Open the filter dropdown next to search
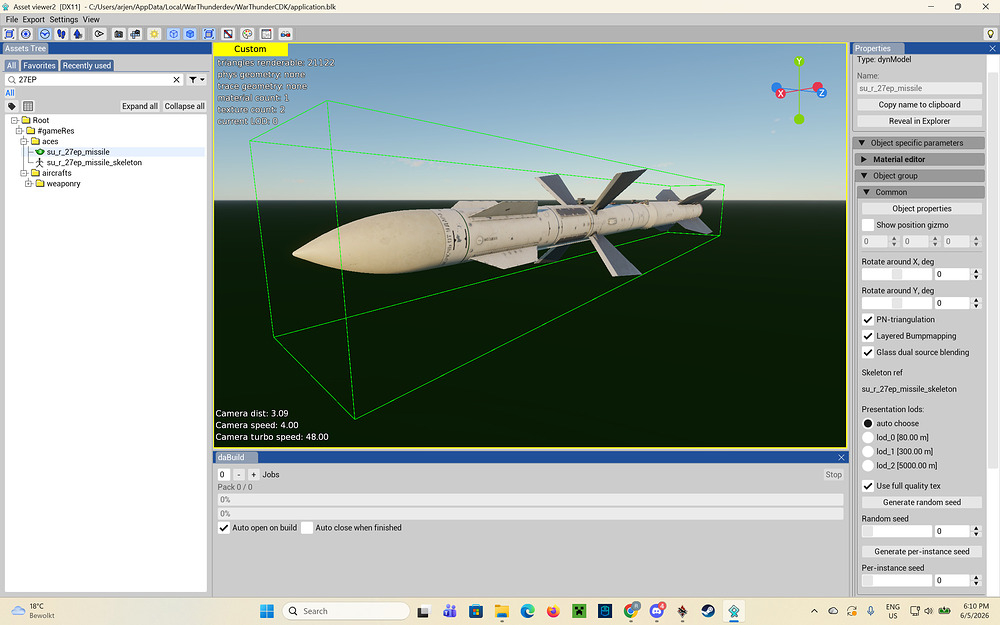1000x625 pixels. click(x=196, y=80)
